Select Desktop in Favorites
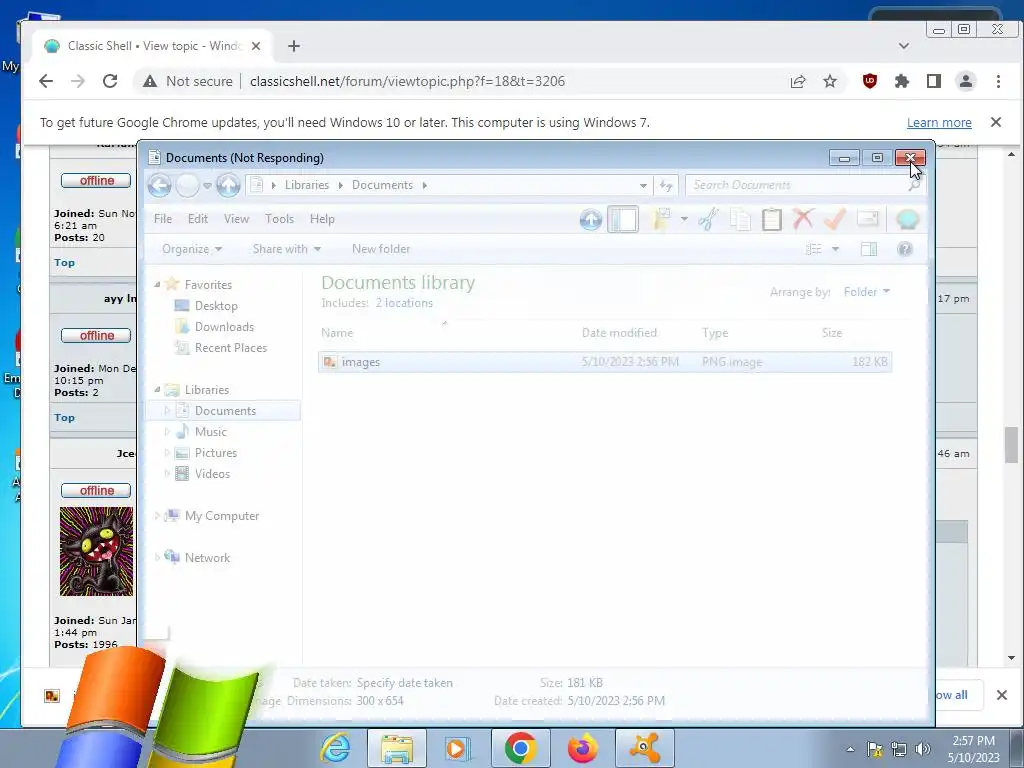Screen dimensions: 1024x768 point(216,306)
